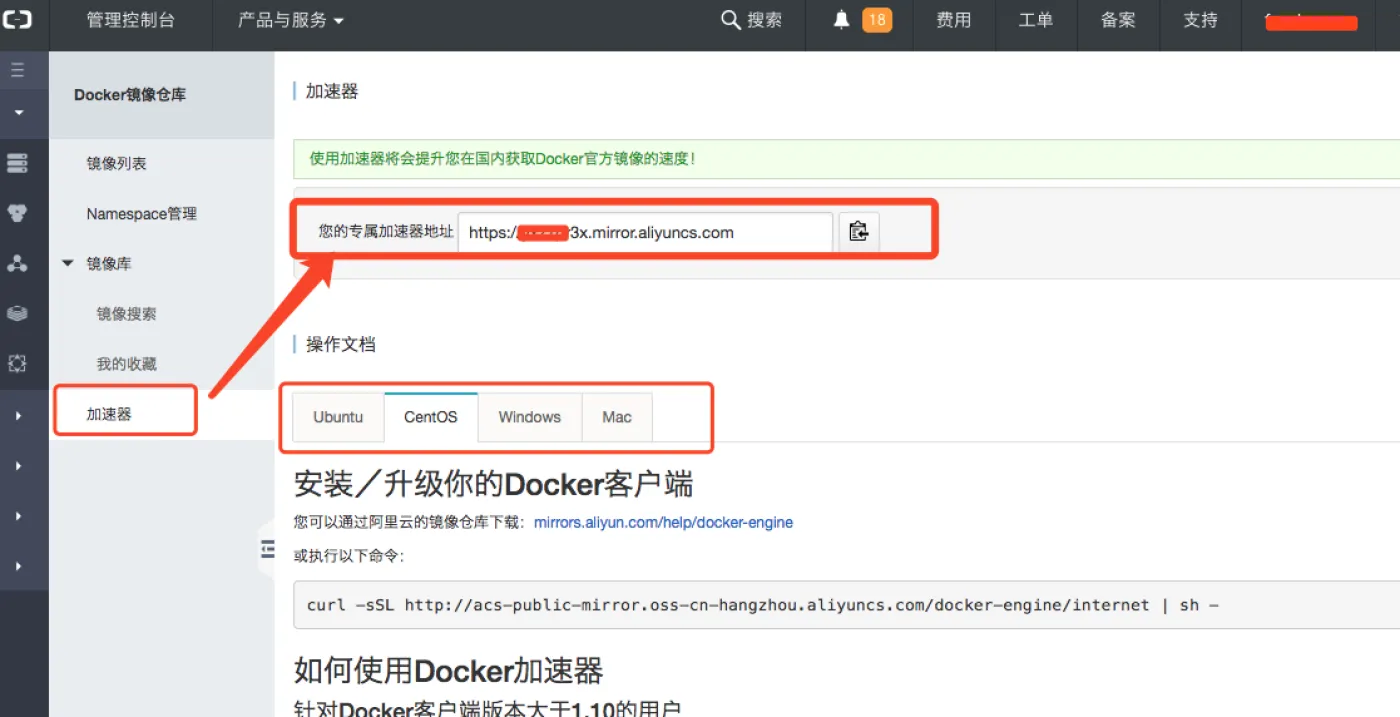Open the database icon below the server icon

coord(17,213)
